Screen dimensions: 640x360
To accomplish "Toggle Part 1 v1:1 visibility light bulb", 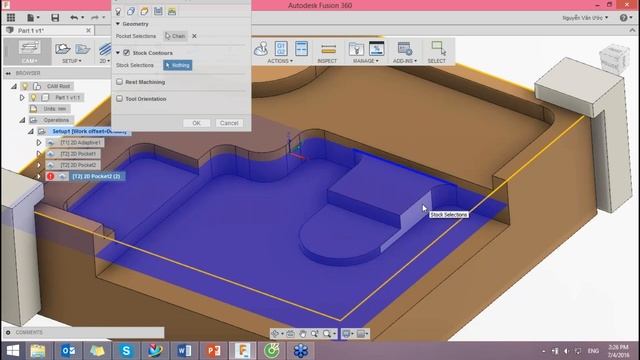I will [33, 98].
